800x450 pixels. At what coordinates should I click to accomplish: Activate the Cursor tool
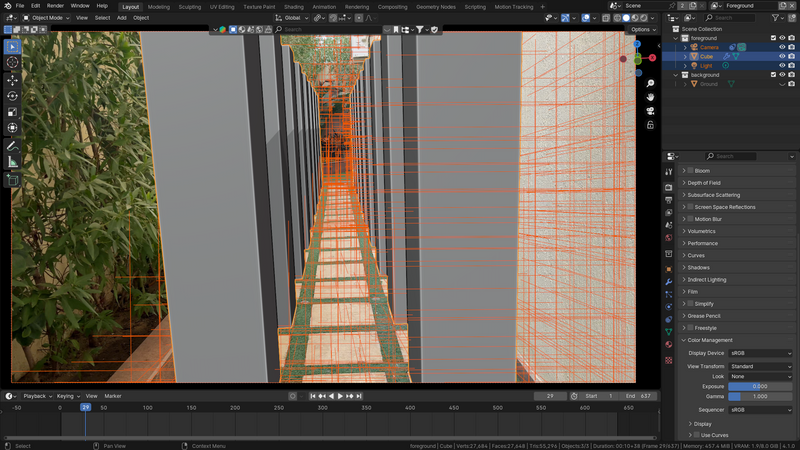tap(12, 62)
